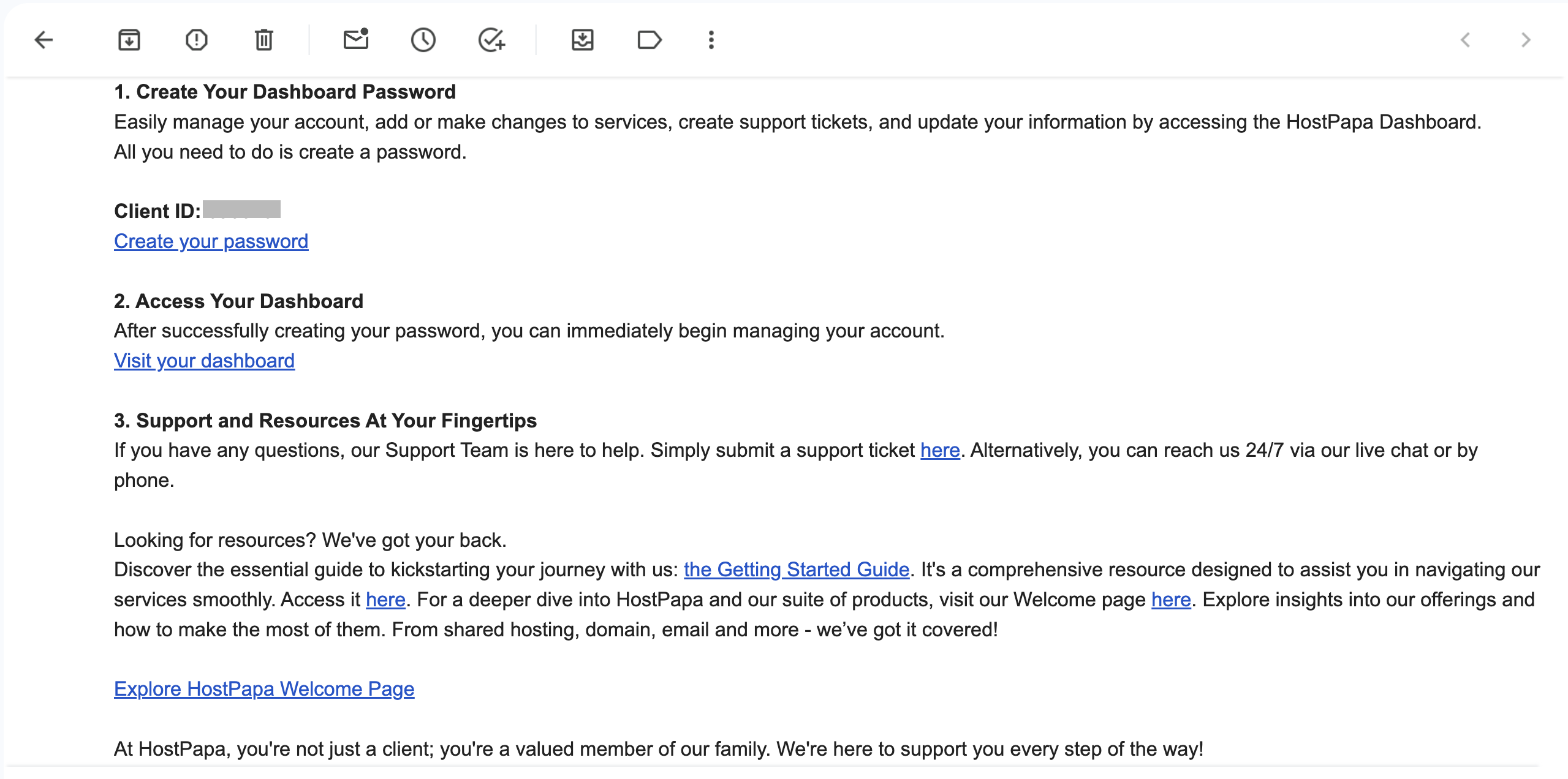
Task: Open the Visit your dashboard link
Action: (204, 361)
